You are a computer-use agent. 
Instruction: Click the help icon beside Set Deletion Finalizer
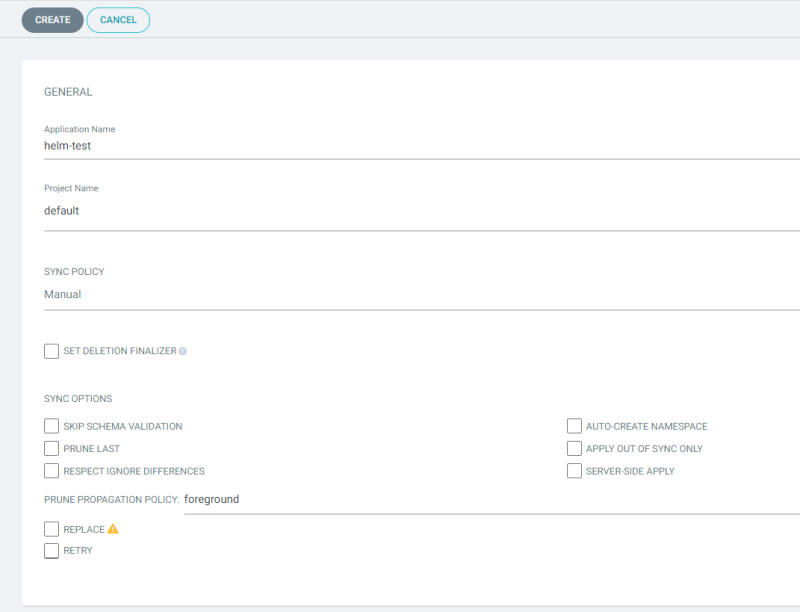click(x=183, y=352)
